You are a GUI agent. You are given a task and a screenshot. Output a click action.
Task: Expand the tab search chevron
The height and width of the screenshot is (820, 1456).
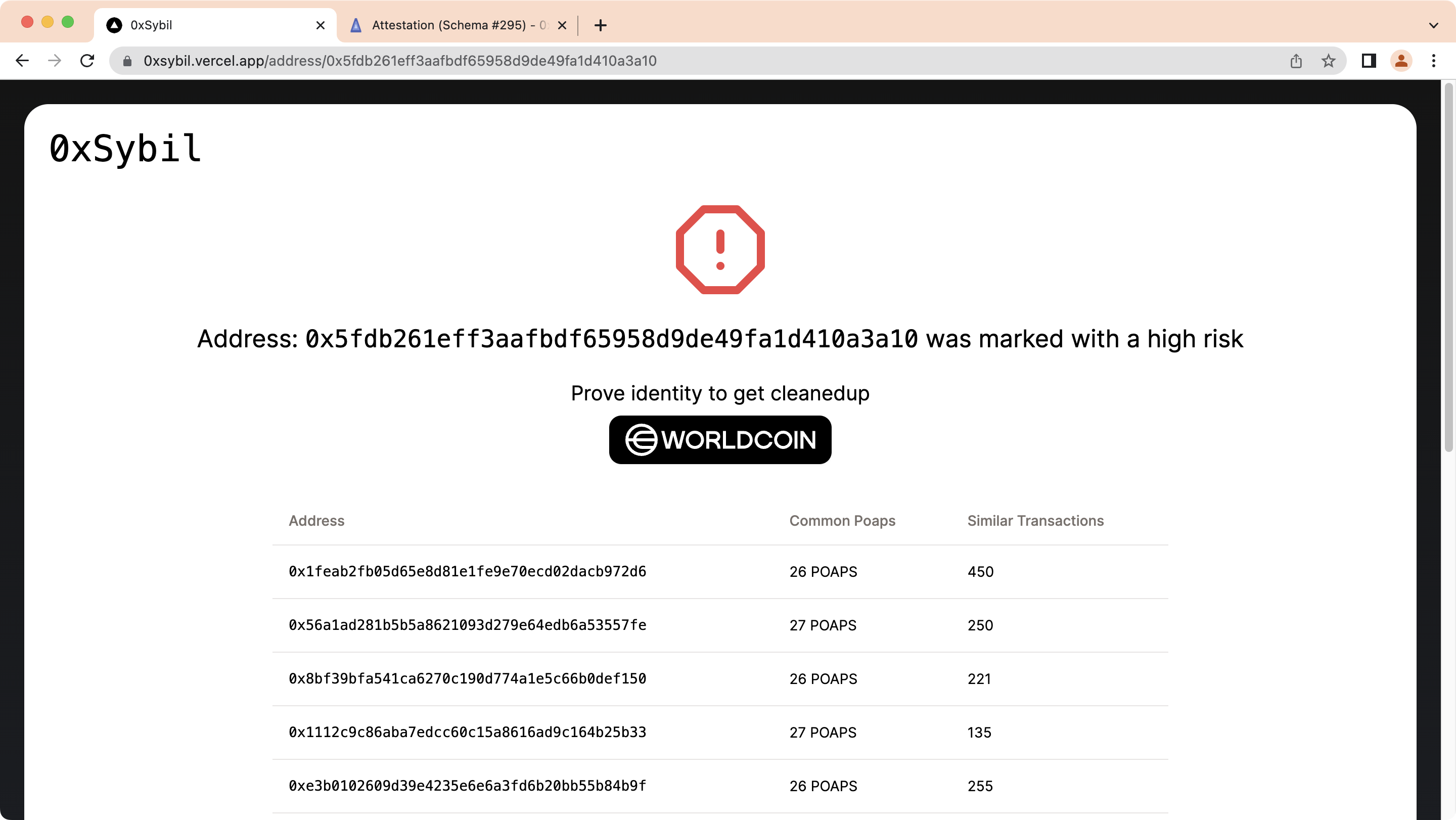(1433, 25)
